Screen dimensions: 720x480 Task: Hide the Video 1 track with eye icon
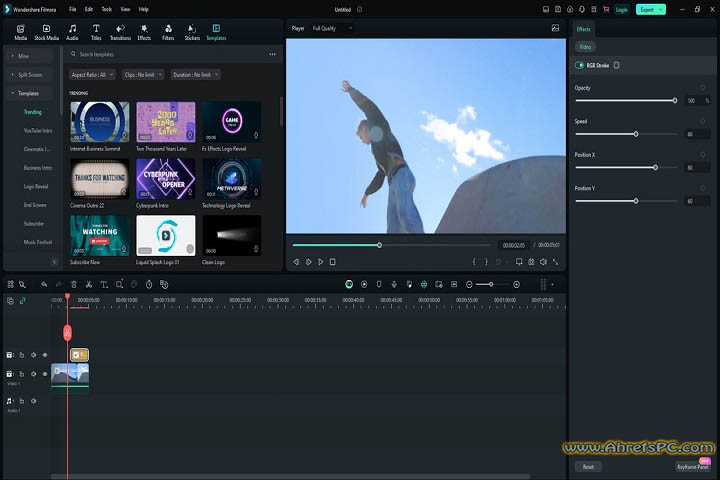tap(45, 374)
